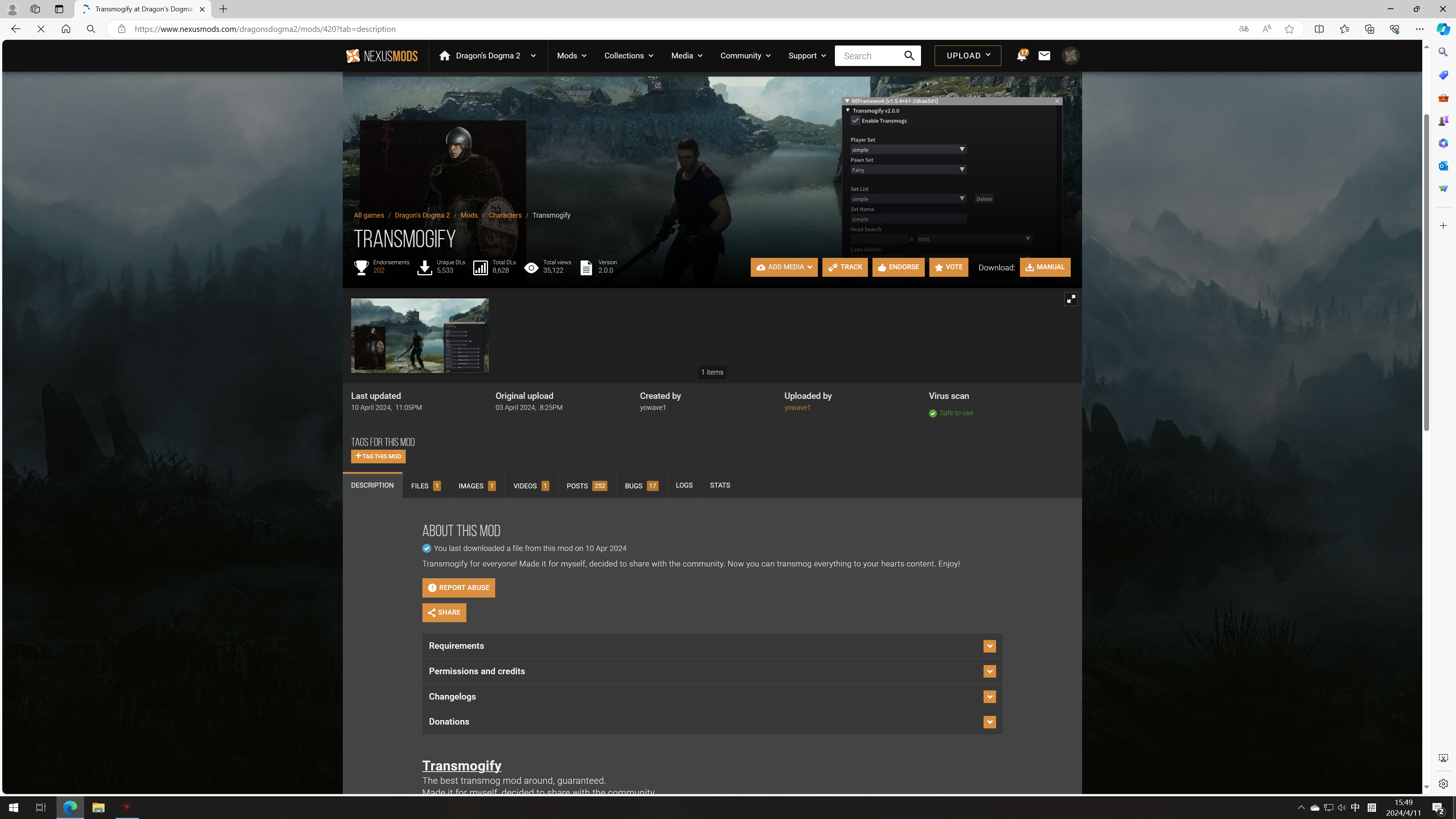This screenshot has height=819, width=1456.
Task: Switch to the BUGS tab
Action: pos(642,485)
